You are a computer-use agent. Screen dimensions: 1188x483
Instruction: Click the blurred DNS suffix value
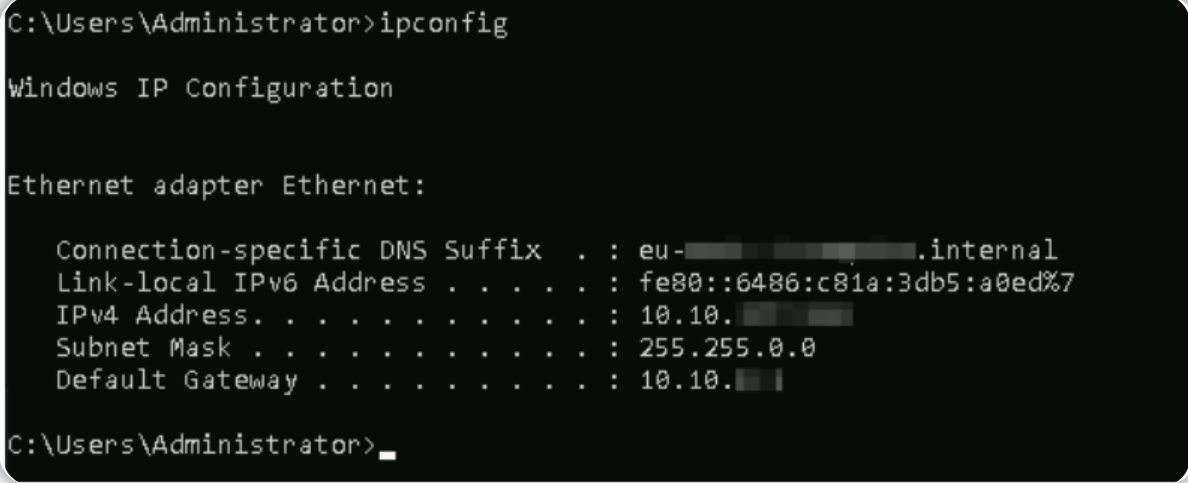[799, 250]
